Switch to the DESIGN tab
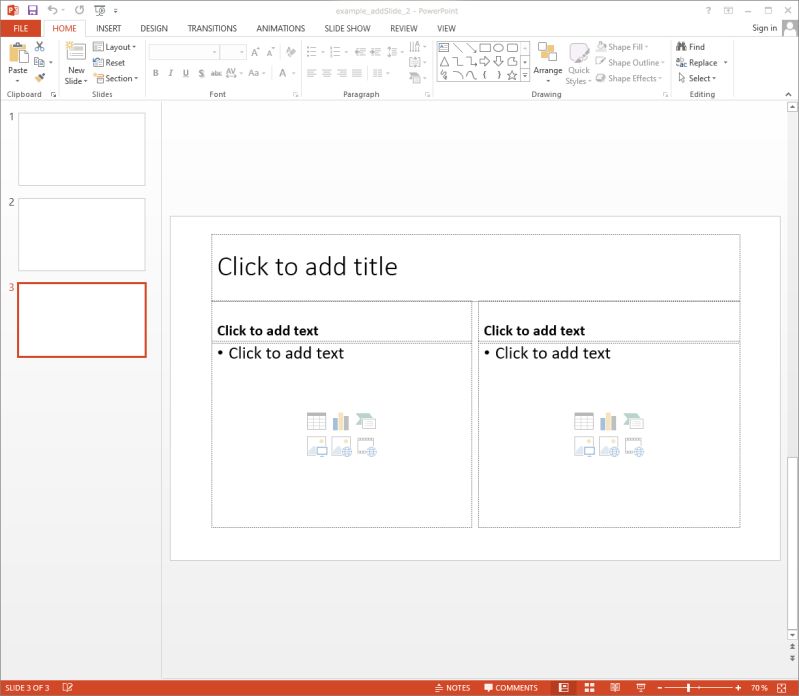This screenshot has height=696, width=799. (154, 28)
